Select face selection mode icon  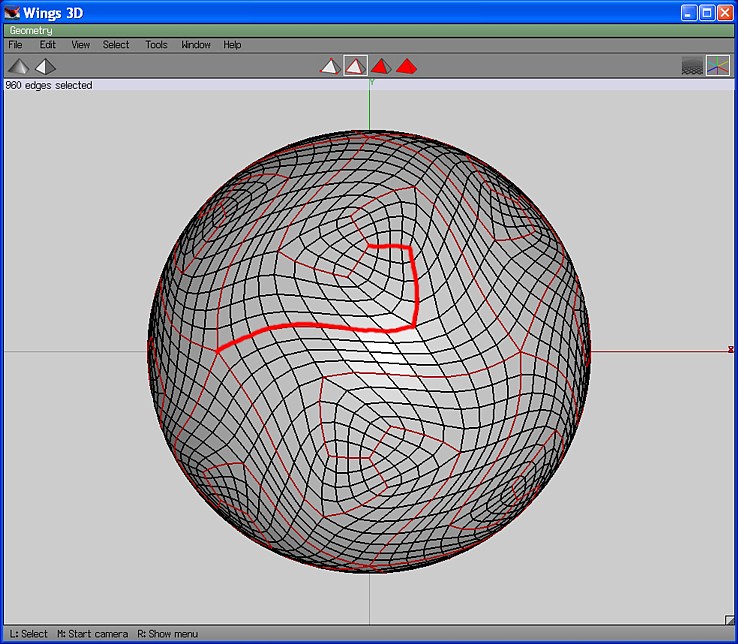click(381, 66)
